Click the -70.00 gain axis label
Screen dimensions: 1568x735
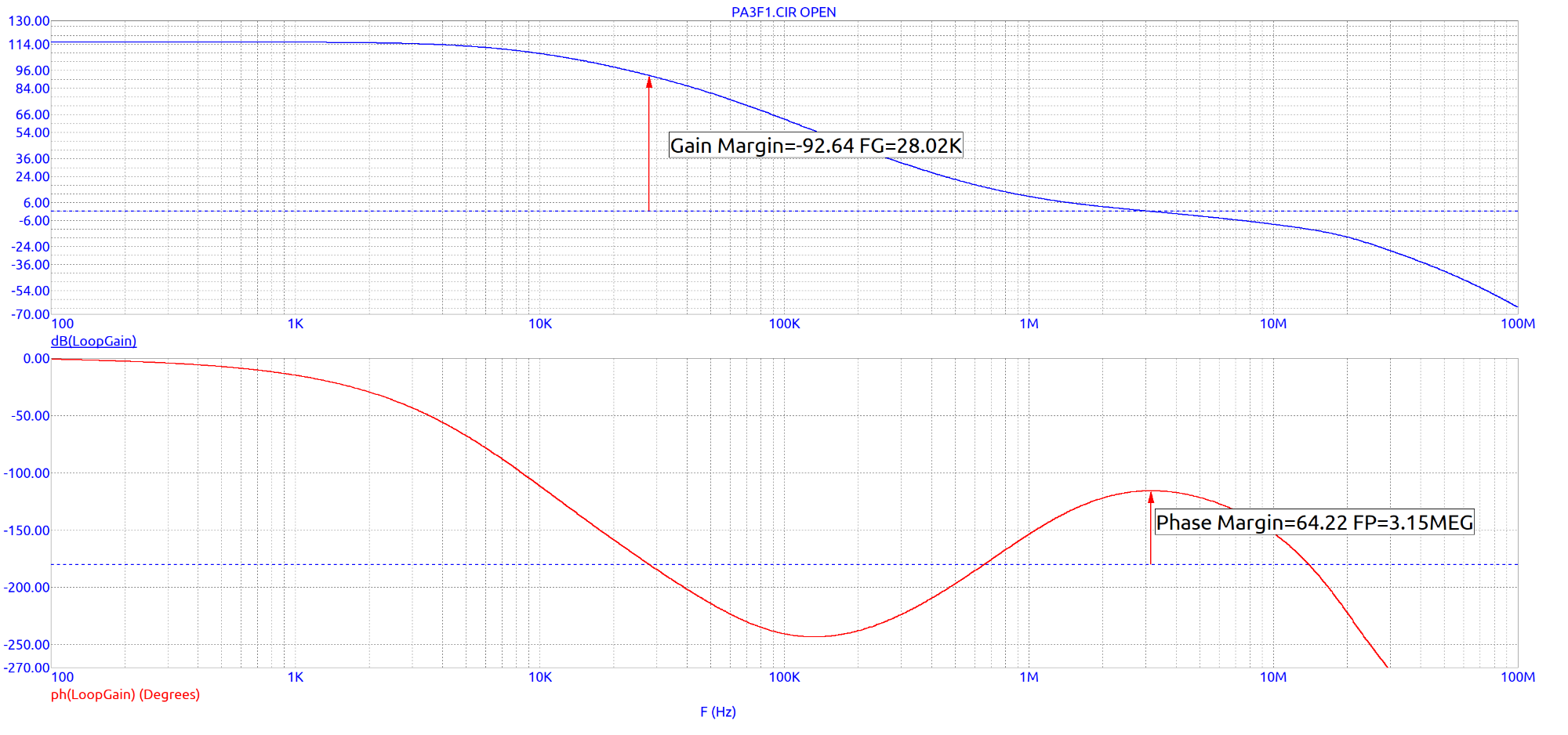pyautogui.click(x=30, y=314)
